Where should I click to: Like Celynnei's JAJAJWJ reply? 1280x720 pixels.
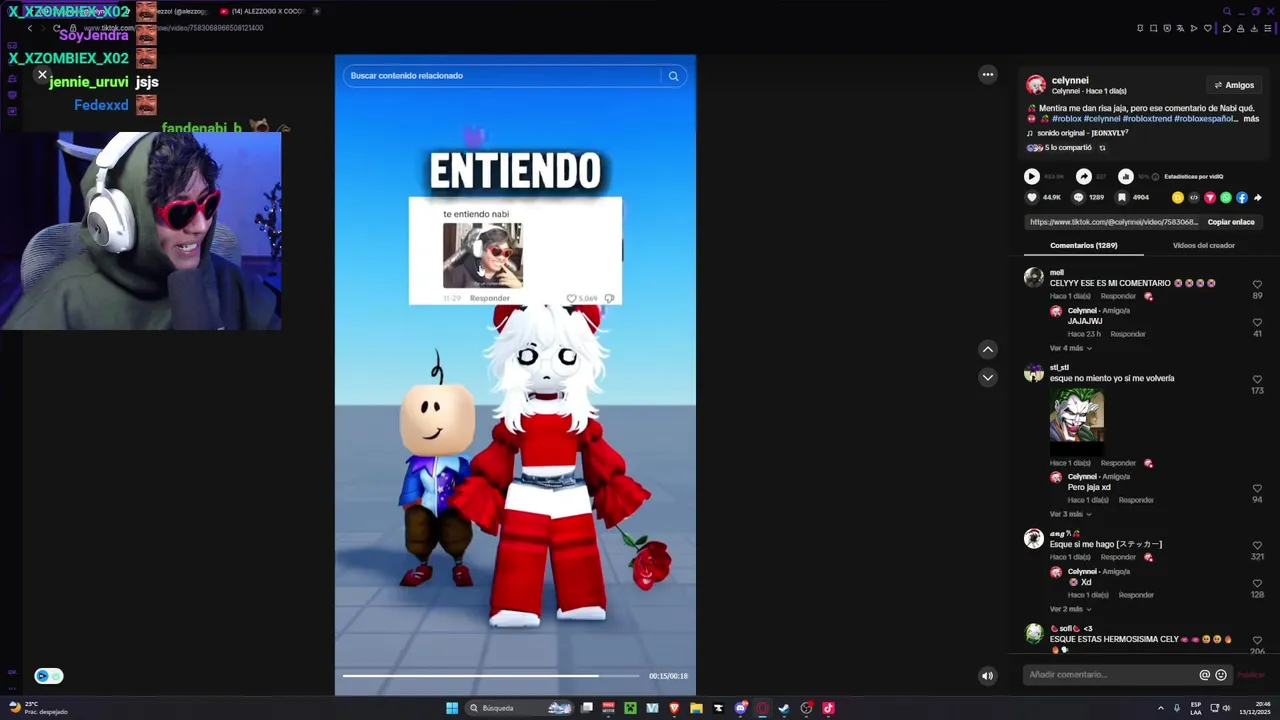[1257, 322]
